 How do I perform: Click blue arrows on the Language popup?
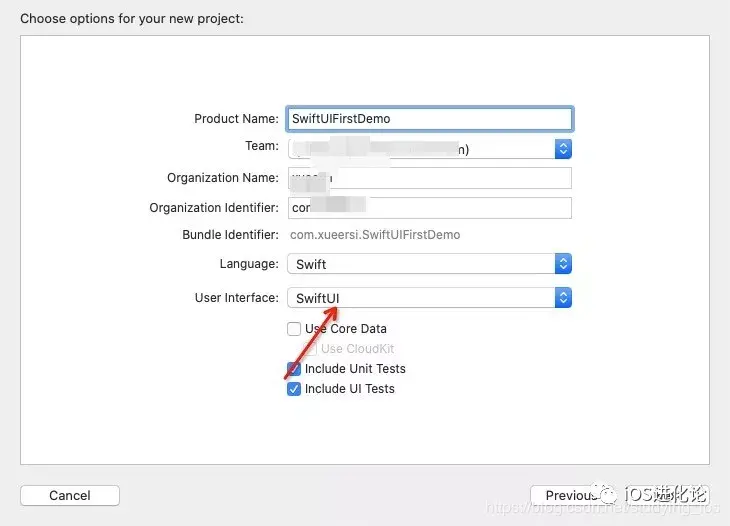[x=563, y=264]
